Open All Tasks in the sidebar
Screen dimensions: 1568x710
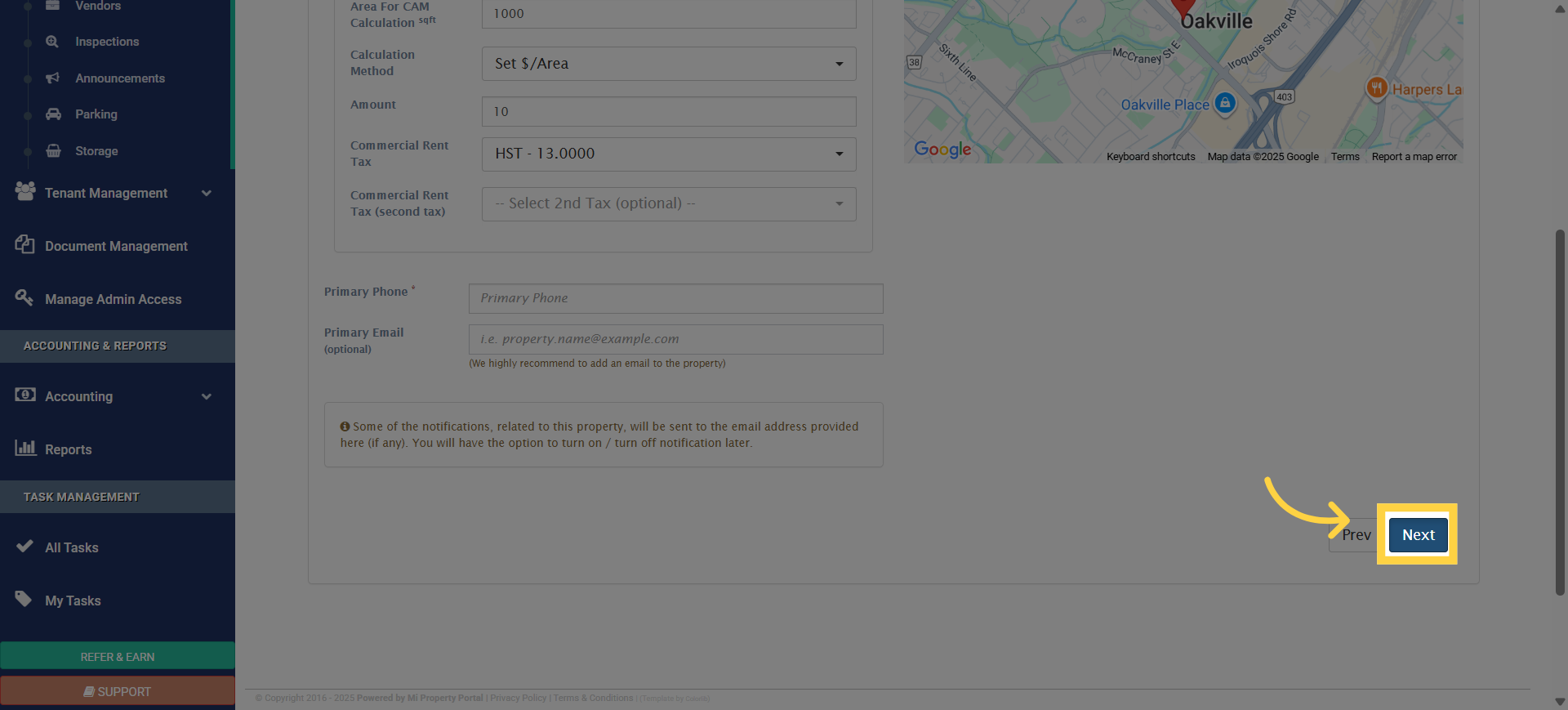pyautogui.click(x=72, y=547)
